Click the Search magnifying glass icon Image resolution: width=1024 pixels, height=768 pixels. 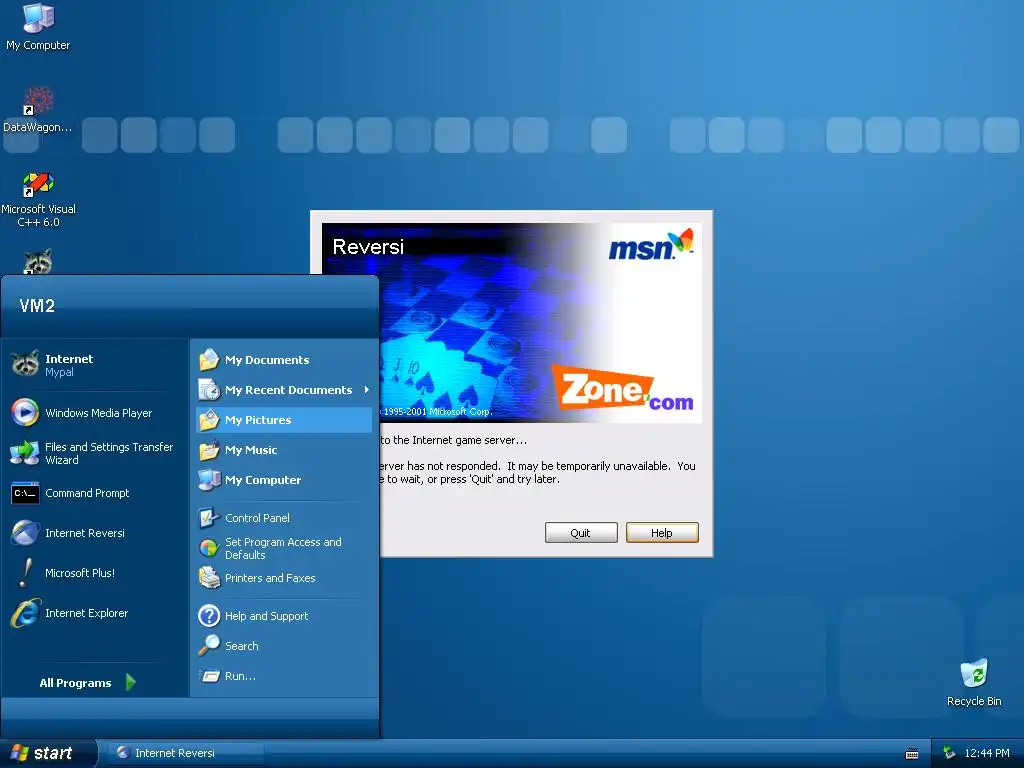pos(209,646)
